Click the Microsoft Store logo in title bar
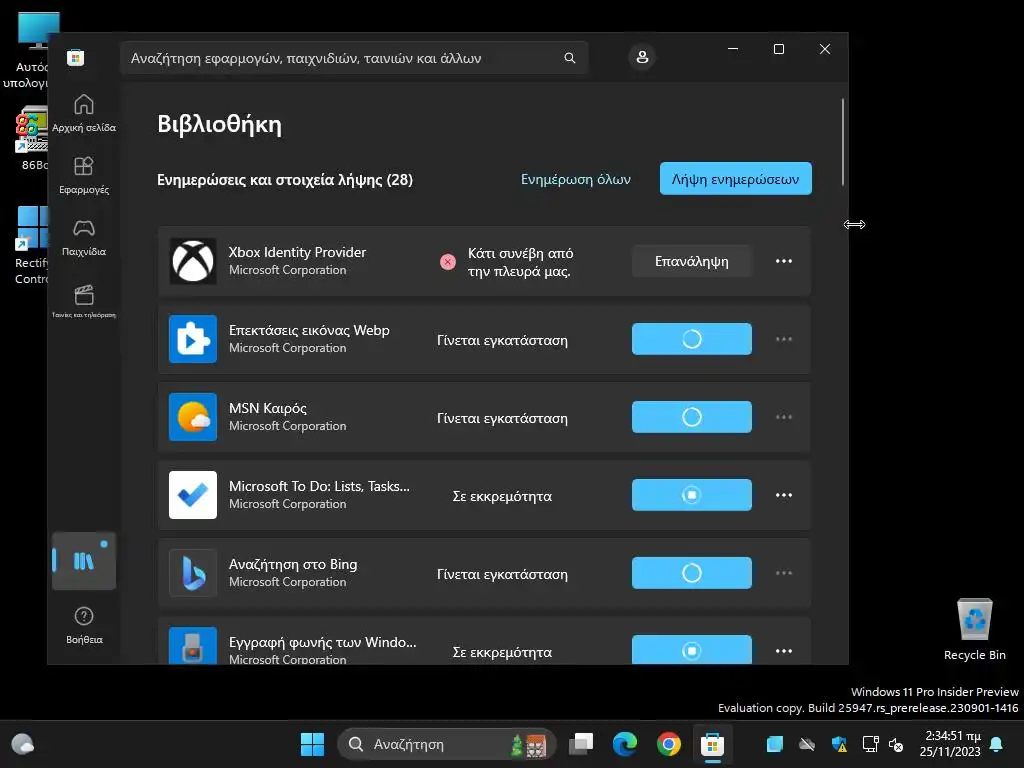Image resolution: width=1024 pixels, height=768 pixels. click(x=76, y=57)
